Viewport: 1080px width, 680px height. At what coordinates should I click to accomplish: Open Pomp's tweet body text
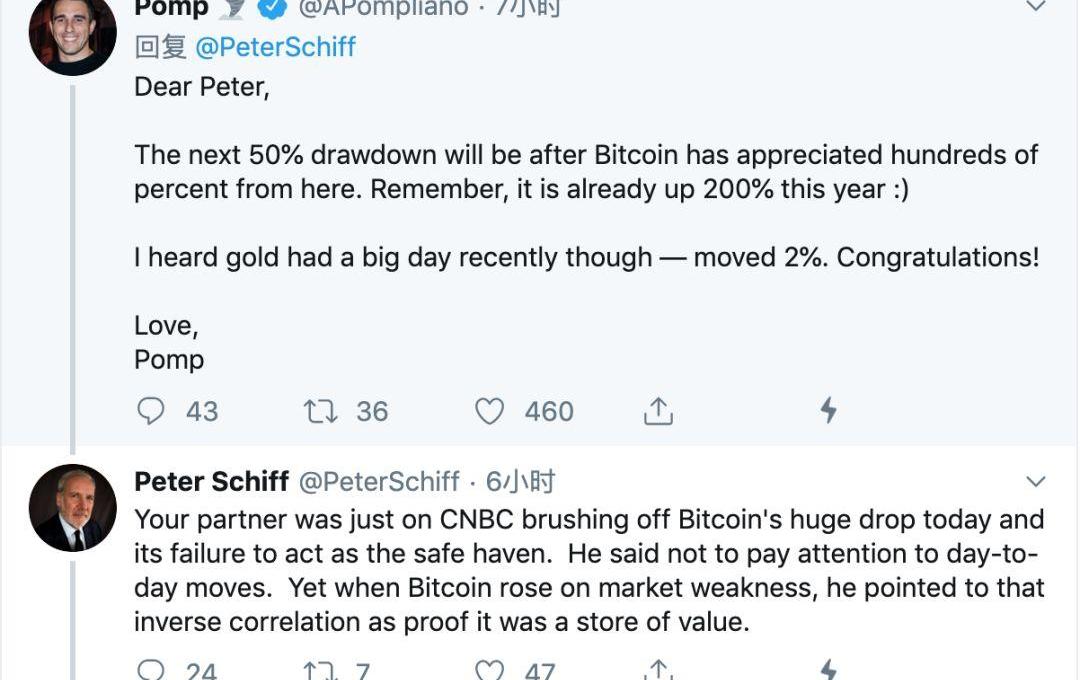tap(586, 172)
